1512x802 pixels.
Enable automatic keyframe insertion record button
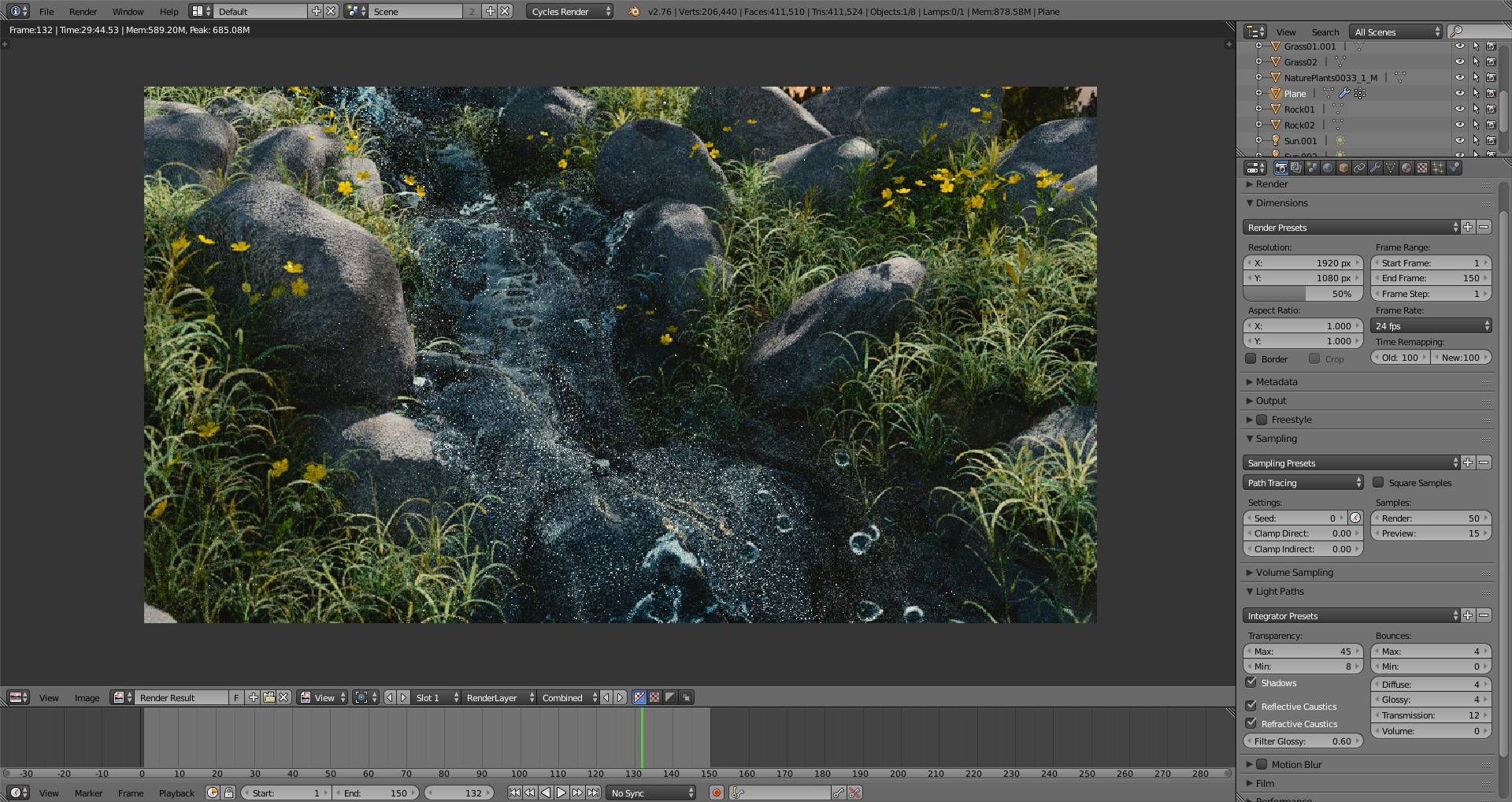(x=717, y=793)
